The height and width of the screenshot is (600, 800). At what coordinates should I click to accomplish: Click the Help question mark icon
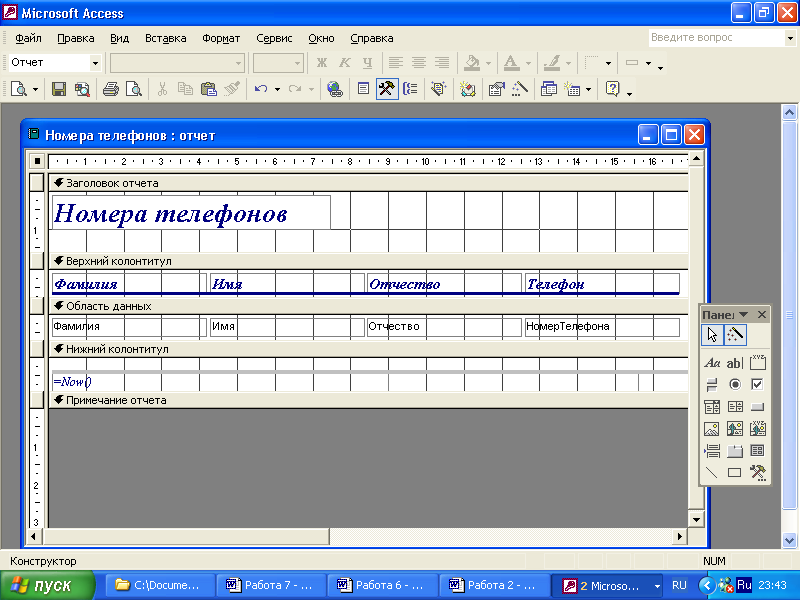(612, 89)
